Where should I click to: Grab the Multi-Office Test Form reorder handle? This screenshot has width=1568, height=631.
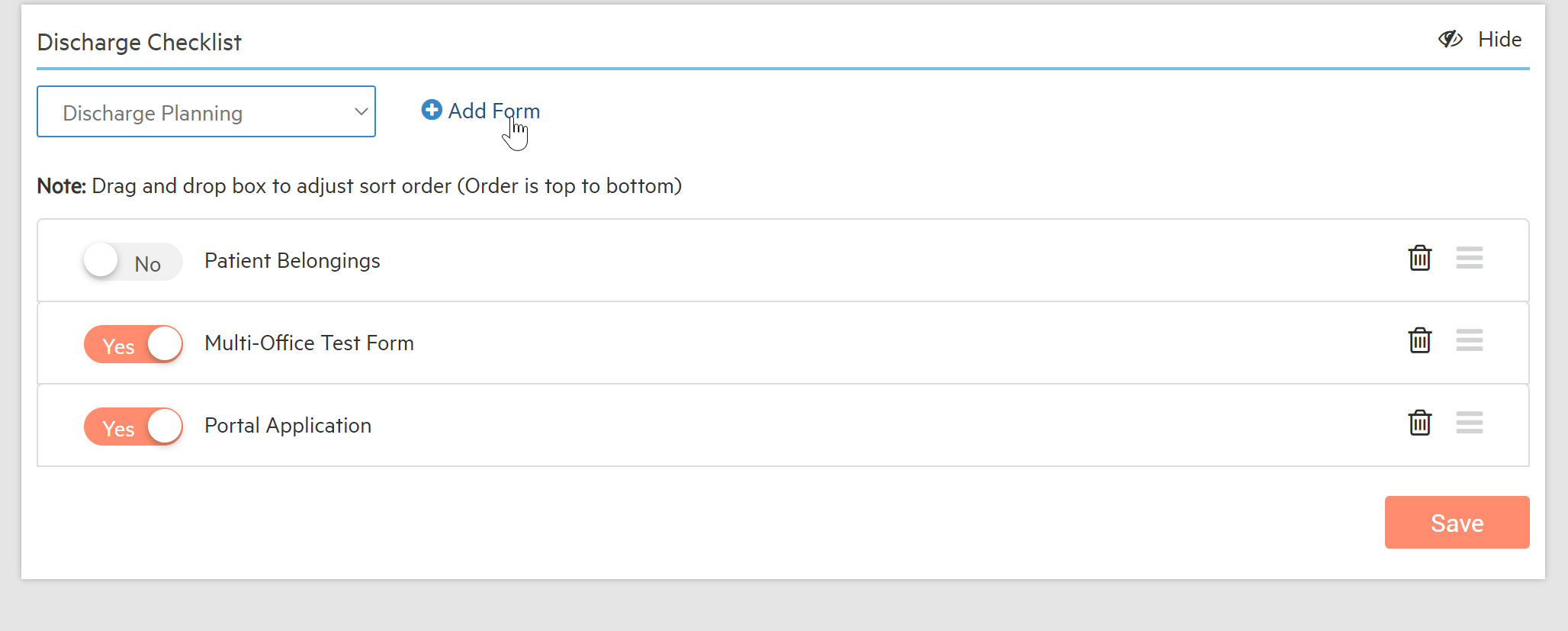point(1469,340)
